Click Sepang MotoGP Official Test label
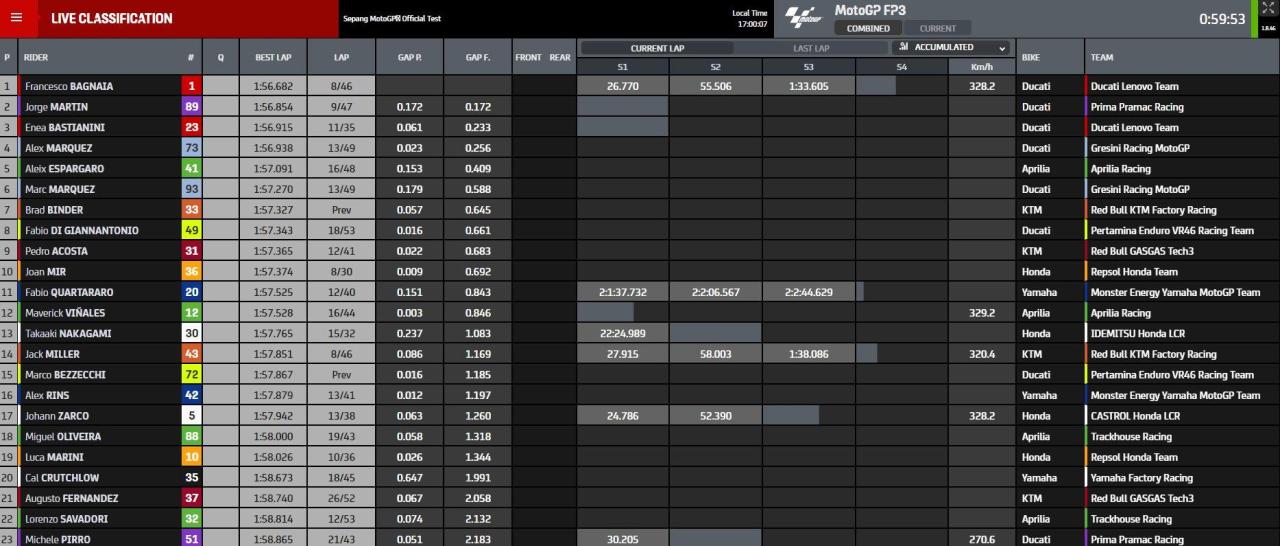 (x=391, y=18)
